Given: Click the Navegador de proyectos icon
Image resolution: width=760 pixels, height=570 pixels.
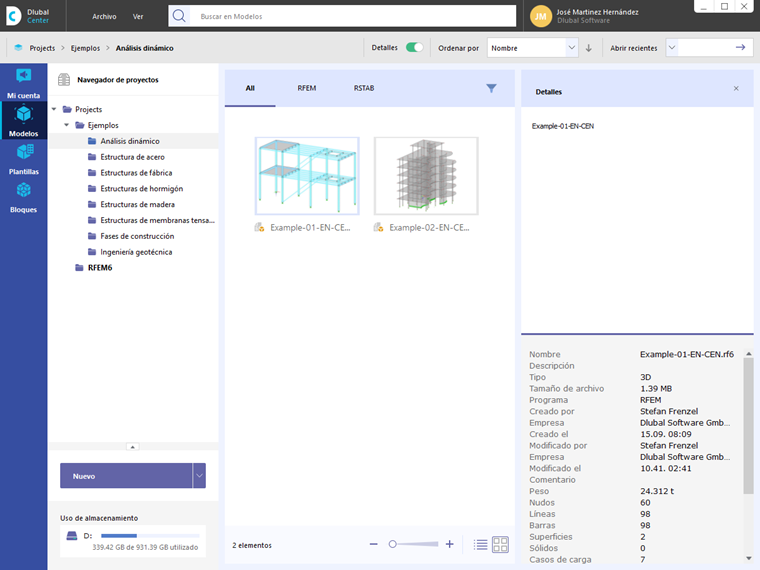Looking at the screenshot, I should 64,79.
